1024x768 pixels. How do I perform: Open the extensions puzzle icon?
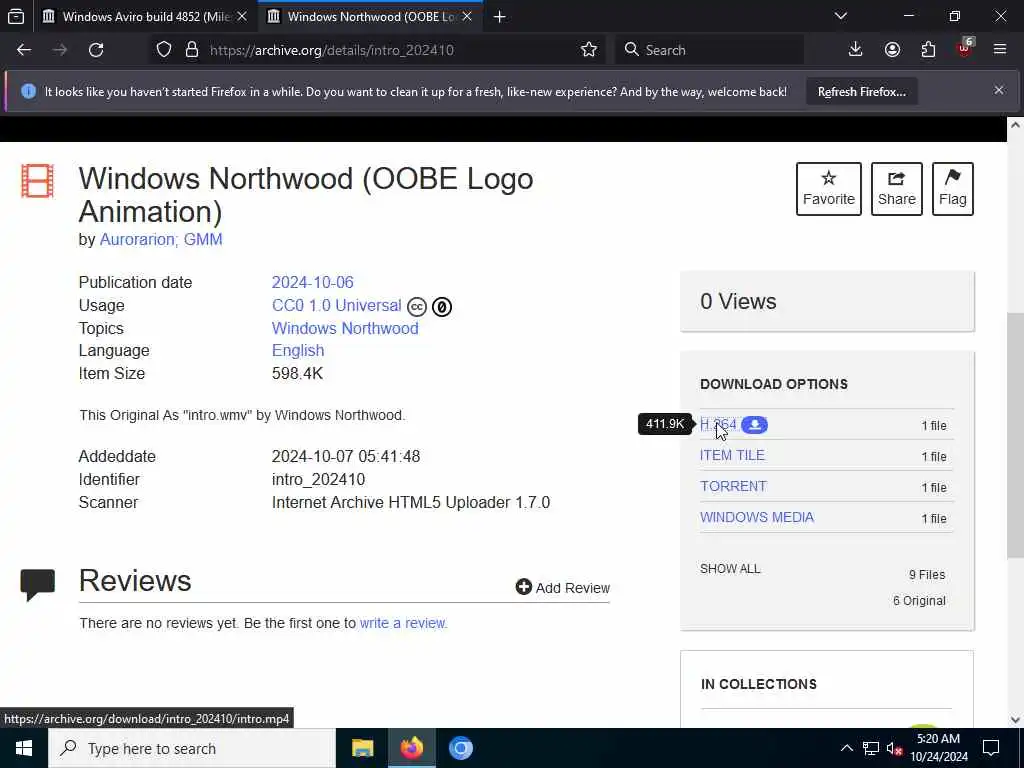pos(928,50)
